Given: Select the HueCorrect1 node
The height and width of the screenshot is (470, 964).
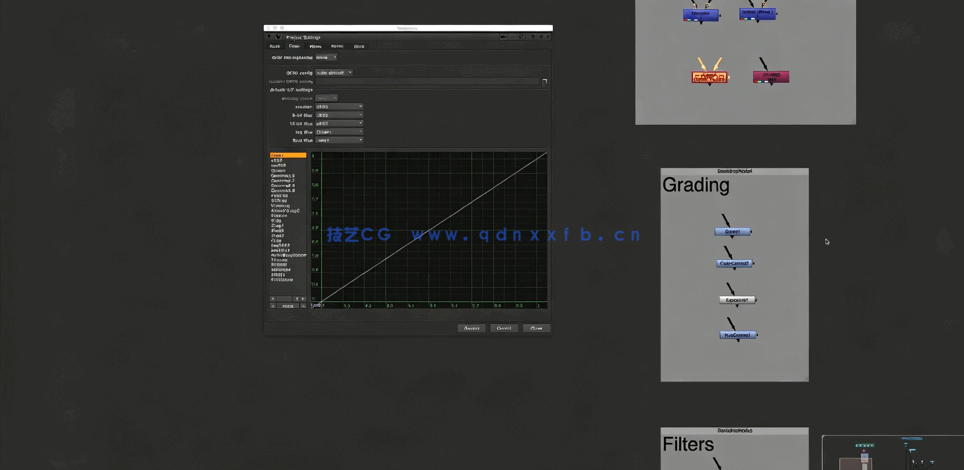Looking at the screenshot, I should [x=738, y=335].
